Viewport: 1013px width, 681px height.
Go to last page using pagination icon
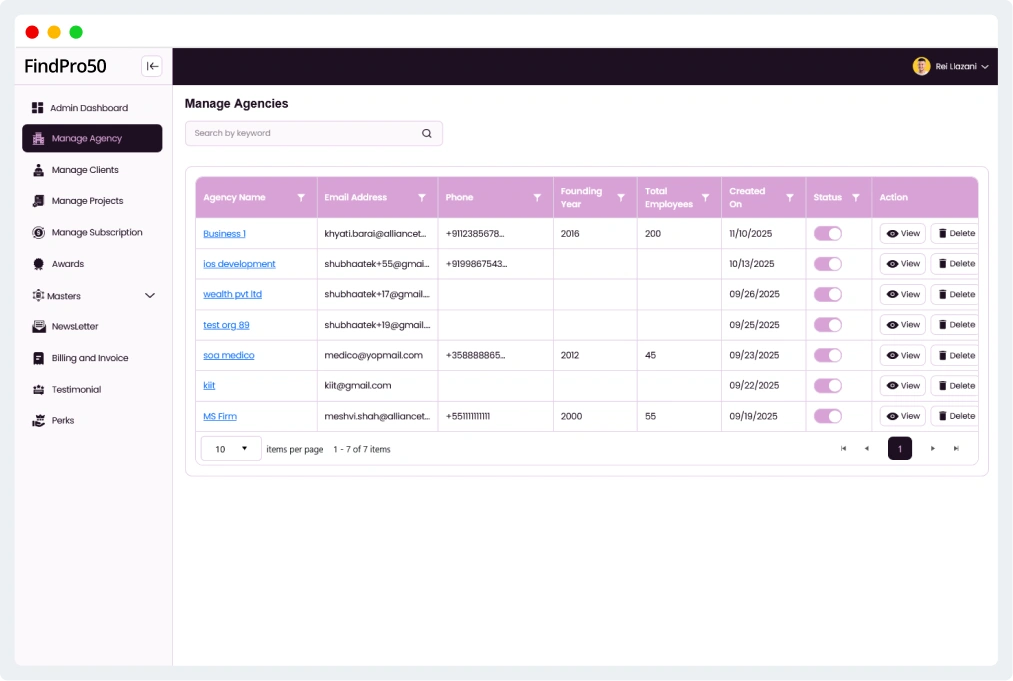click(x=956, y=449)
